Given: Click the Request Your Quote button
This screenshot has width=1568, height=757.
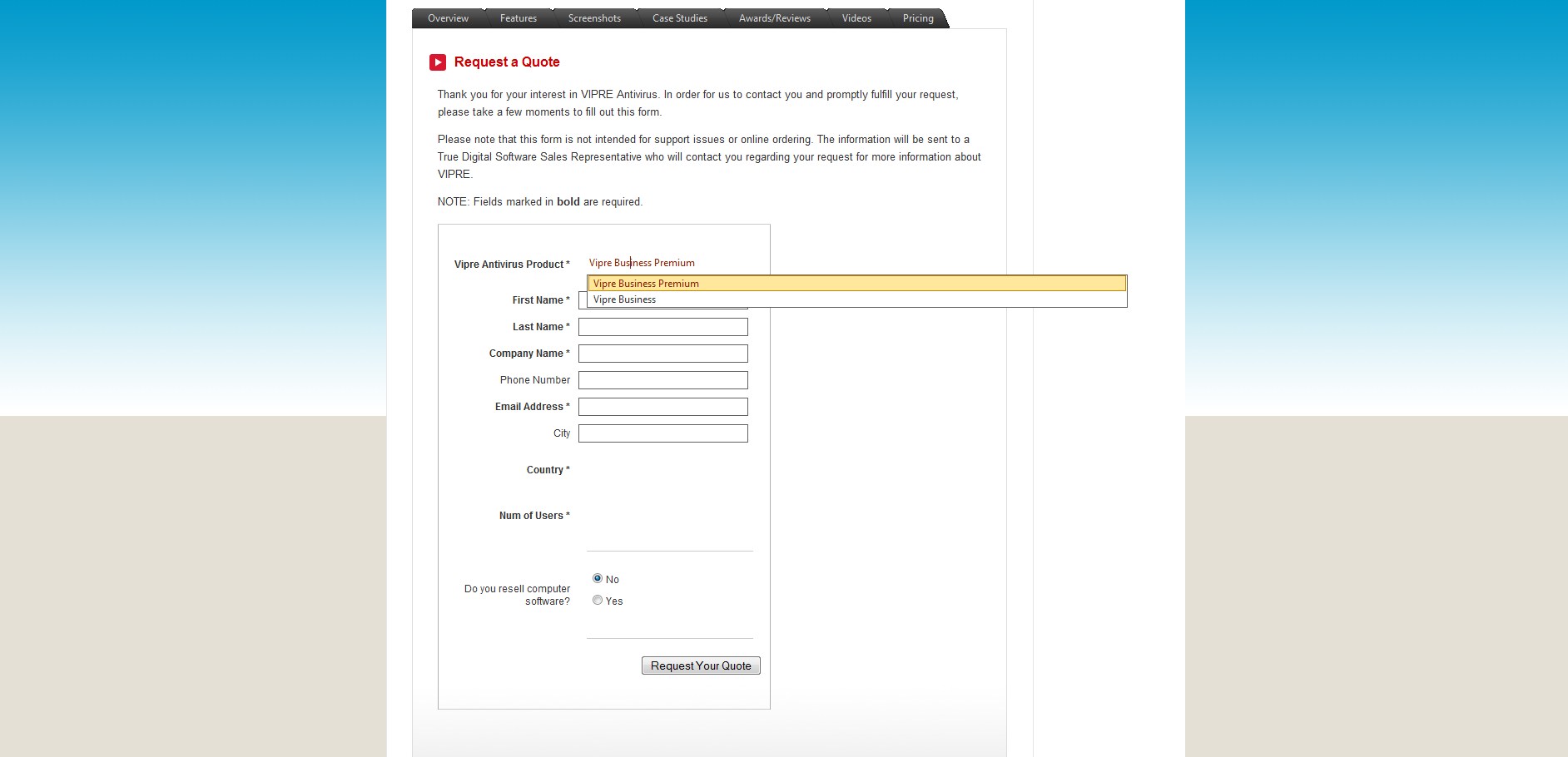Looking at the screenshot, I should 701,665.
